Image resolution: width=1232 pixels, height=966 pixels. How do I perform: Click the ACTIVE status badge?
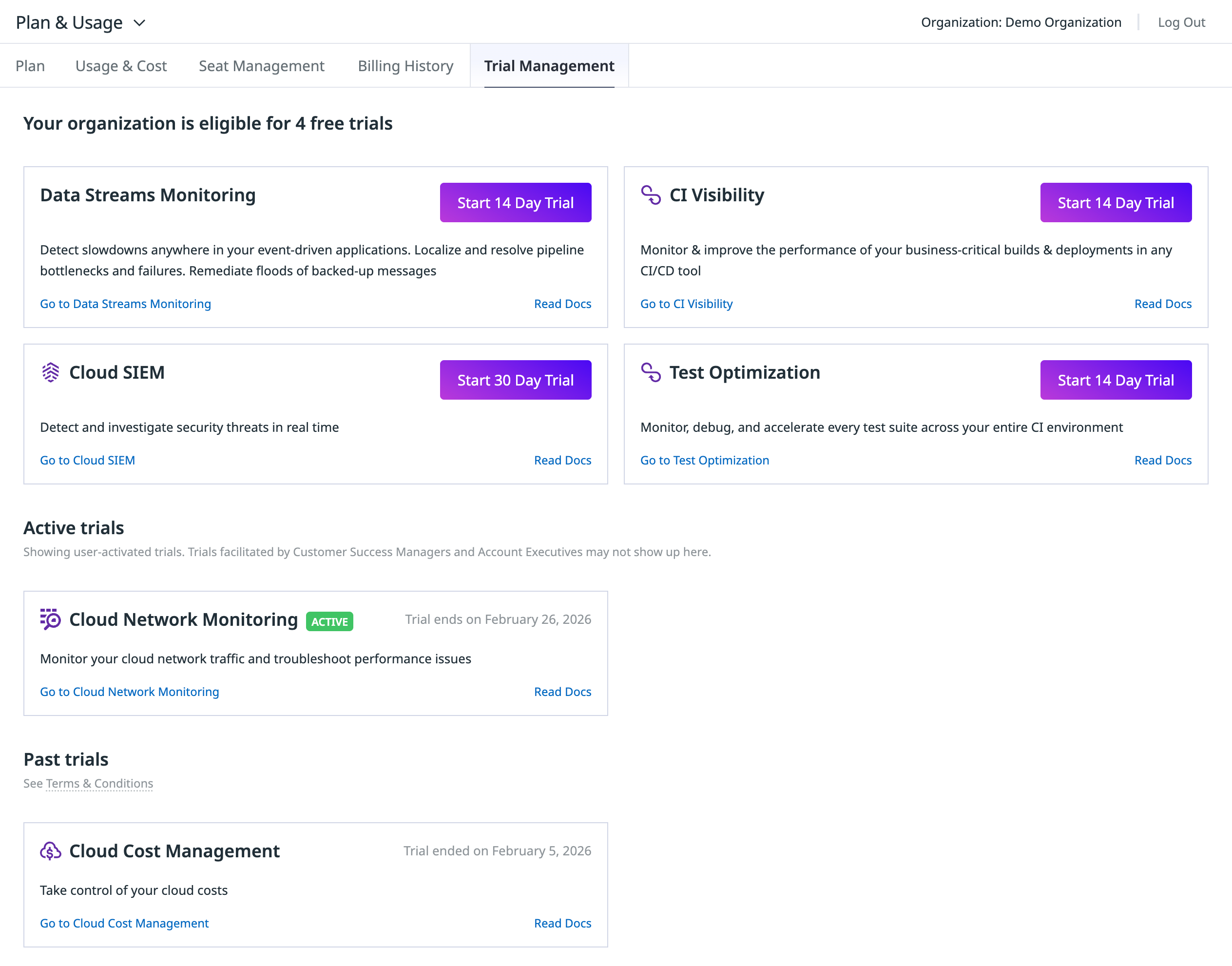(x=329, y=621)
